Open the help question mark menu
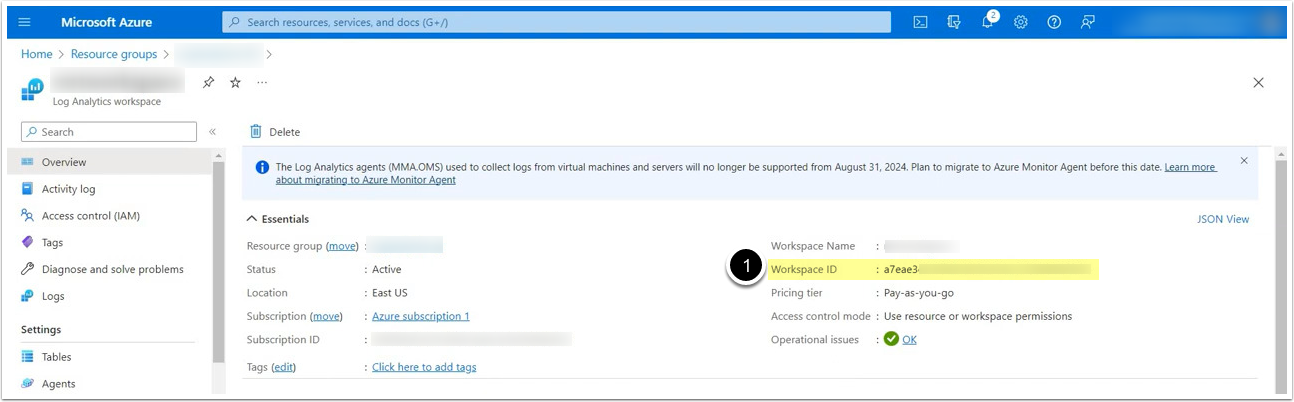Screen dimensions: 1294x402 tap(1054, 22)
